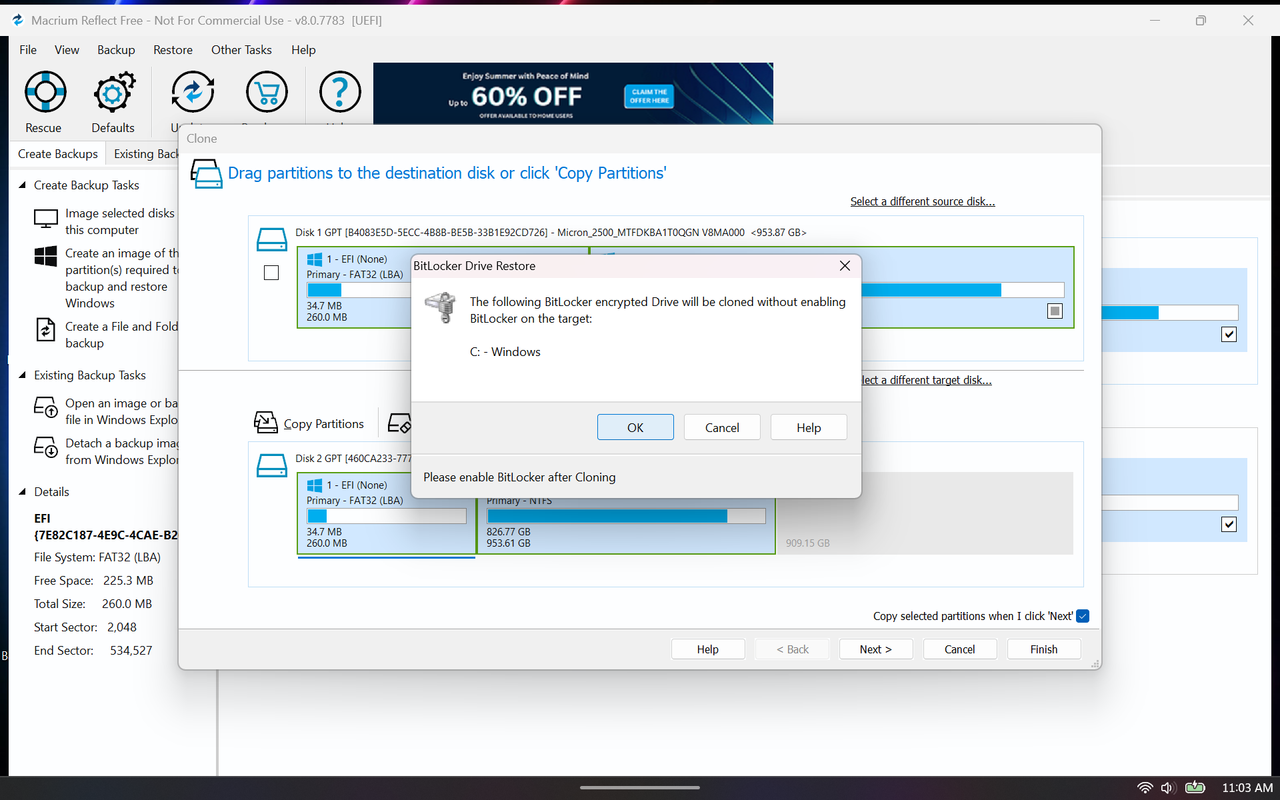This screenshot has height=800, width=1280.
Task: Click Help in BitLocker Drive Restore dialog
Action: pos(809,427)
